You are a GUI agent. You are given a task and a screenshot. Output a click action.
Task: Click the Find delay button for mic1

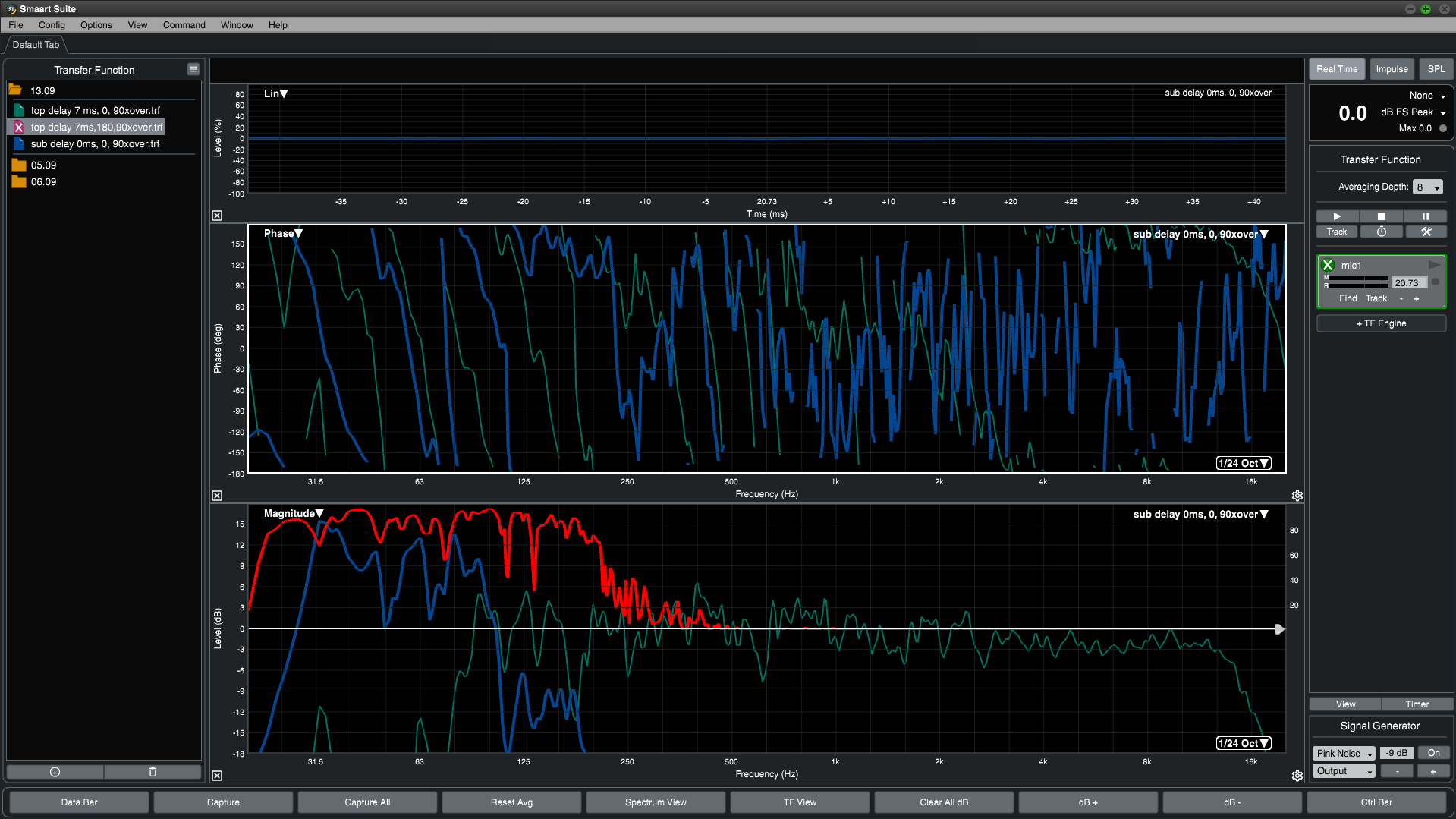click(x=1348, y=298)
